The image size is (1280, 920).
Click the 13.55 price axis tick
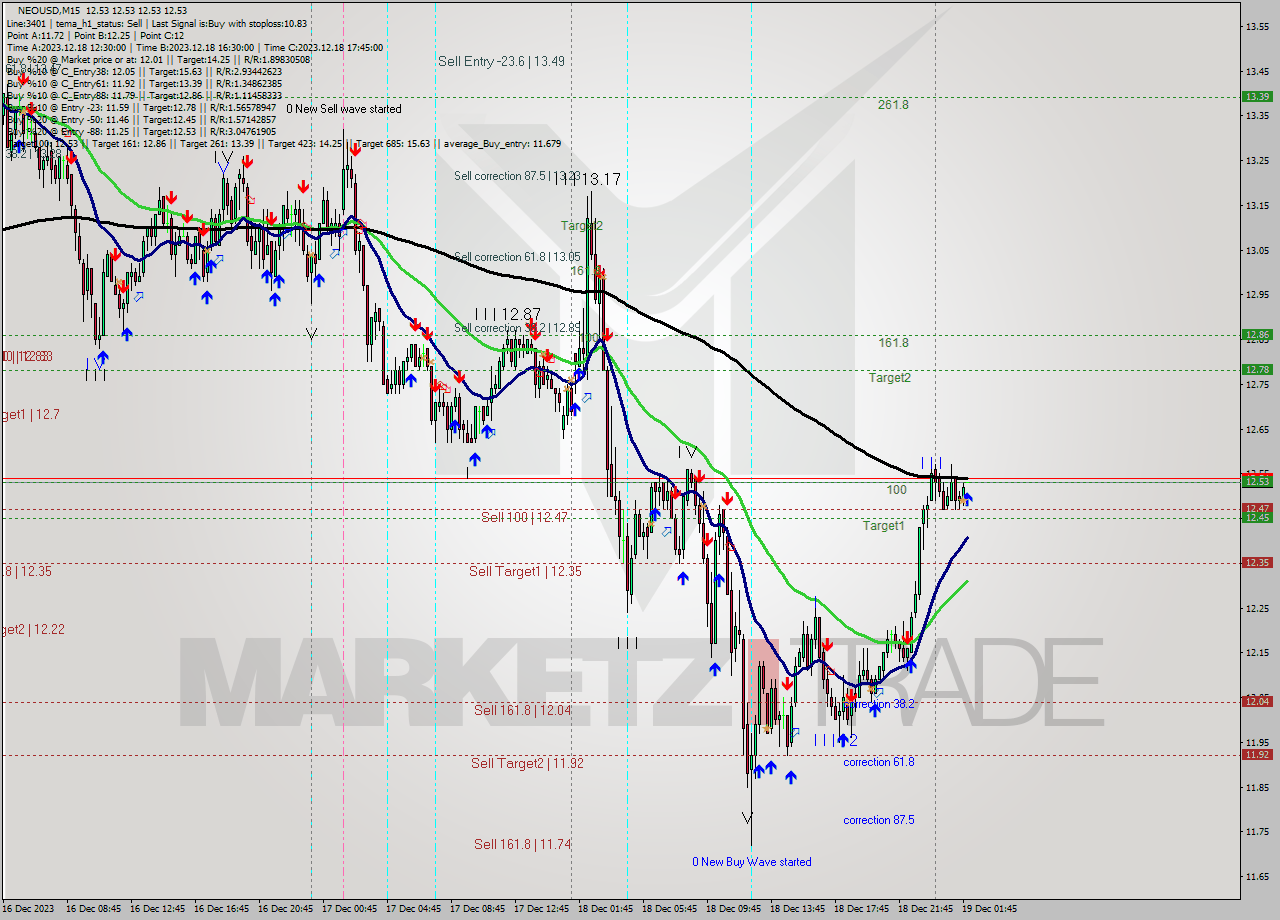(x=1258, y=26)
